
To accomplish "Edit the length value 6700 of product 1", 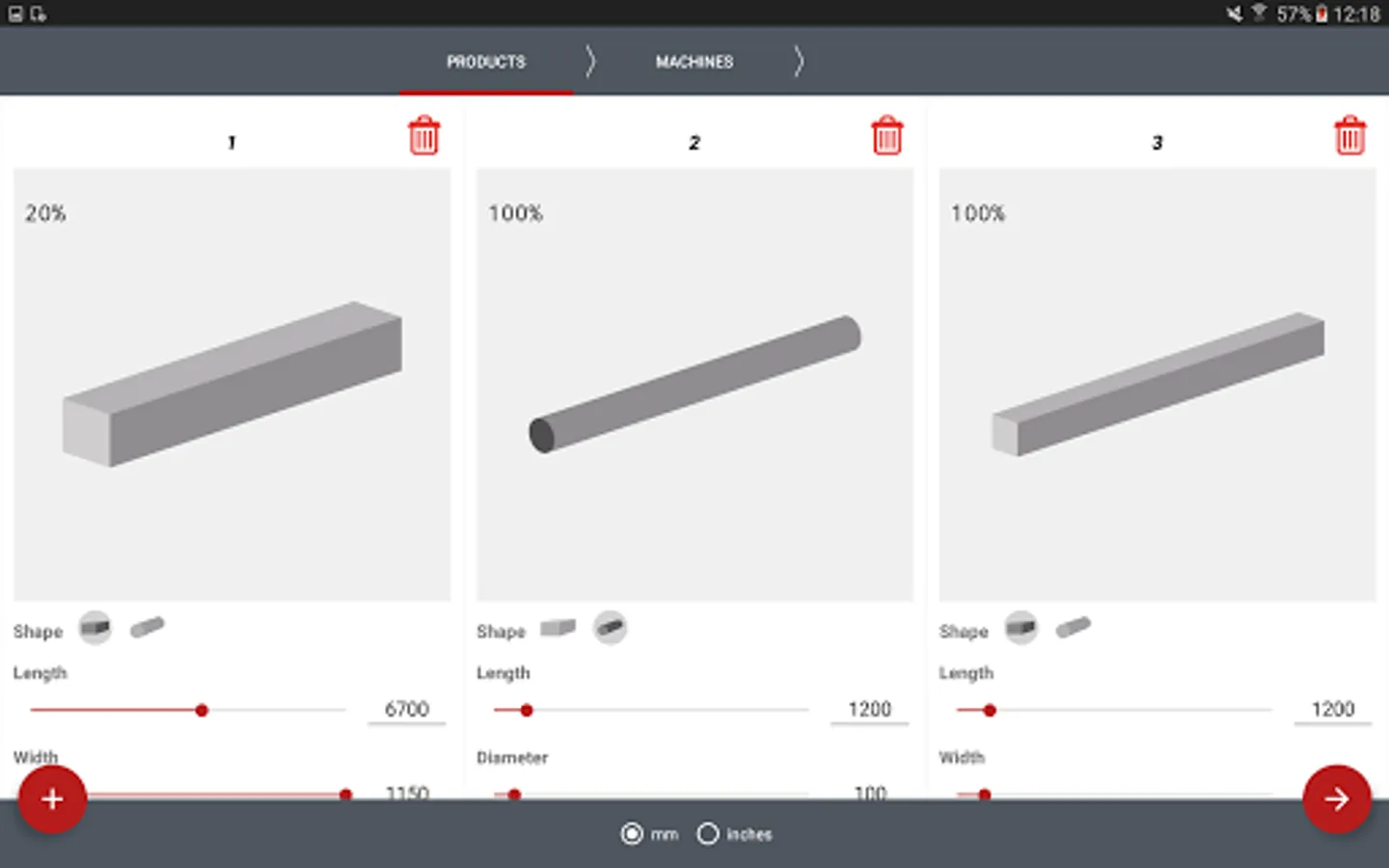I will (406, 710).
